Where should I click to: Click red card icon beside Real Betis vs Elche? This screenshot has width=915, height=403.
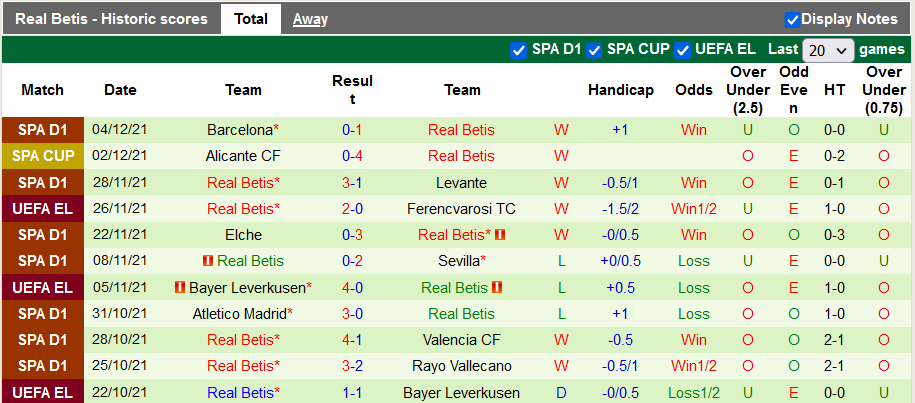(x=500, y=234)
